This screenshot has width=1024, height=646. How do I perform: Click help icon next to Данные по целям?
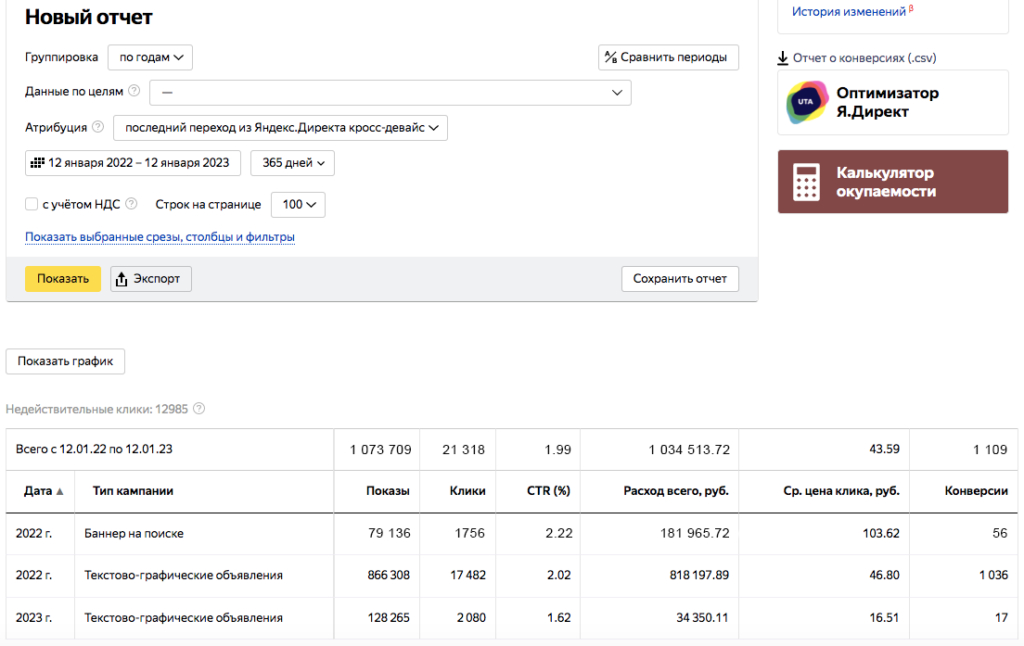point(134,91)
